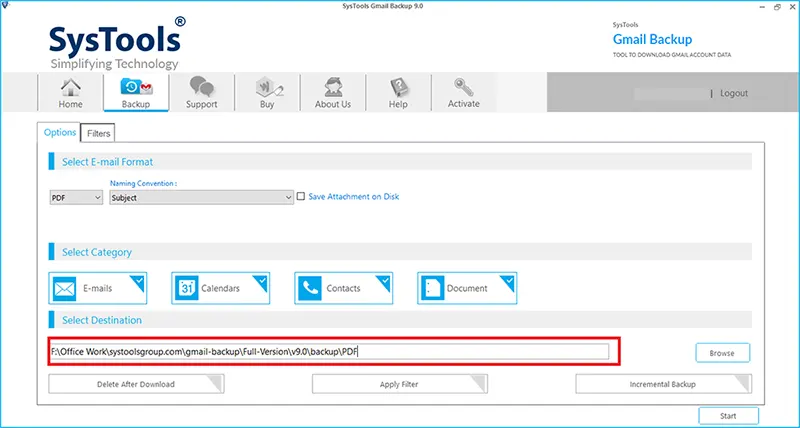Switch to the Filters tab
This screenshot has width=800, height=428.
(x=98, y=133)
